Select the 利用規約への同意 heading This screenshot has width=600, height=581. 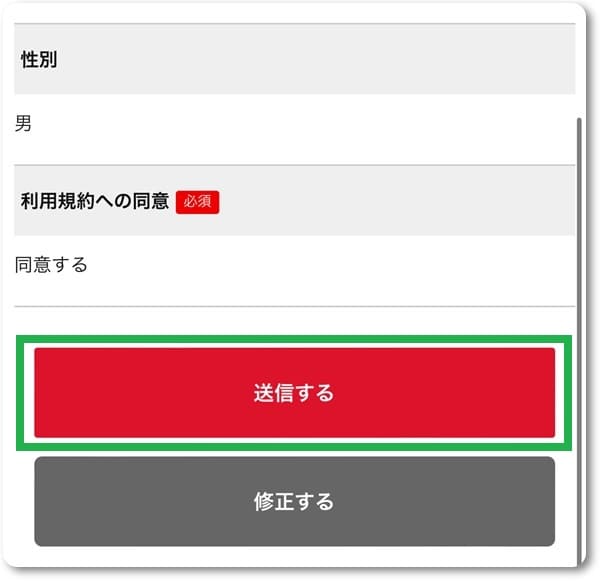(x=95, y=201)
